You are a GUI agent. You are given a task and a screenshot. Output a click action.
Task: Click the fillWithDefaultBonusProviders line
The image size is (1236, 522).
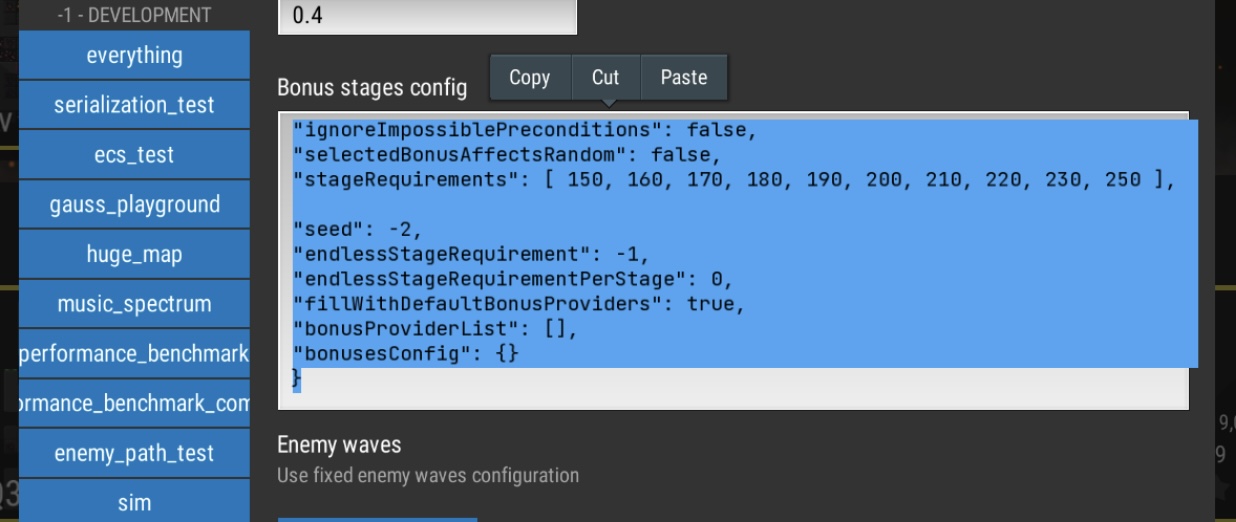pos(518,304)
